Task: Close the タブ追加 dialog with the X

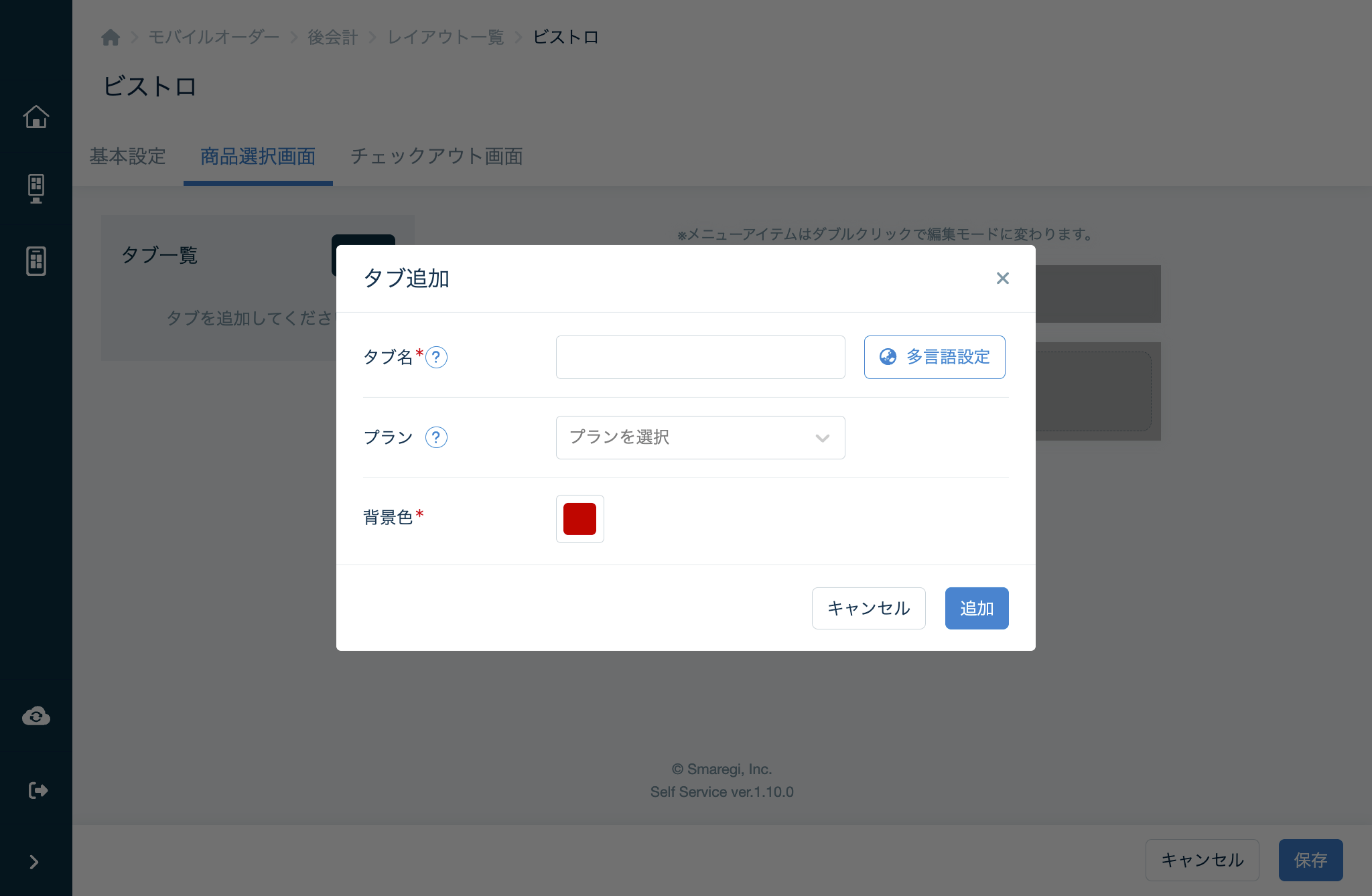Action: click(1002, 278)
